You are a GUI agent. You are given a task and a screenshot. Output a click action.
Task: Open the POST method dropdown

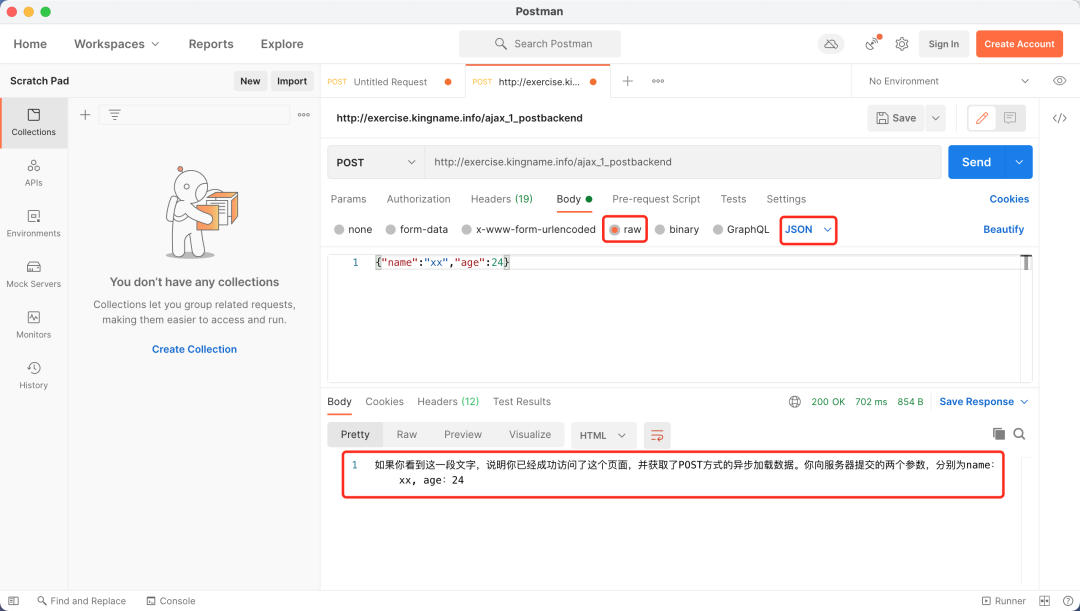[x=376, y=163]
